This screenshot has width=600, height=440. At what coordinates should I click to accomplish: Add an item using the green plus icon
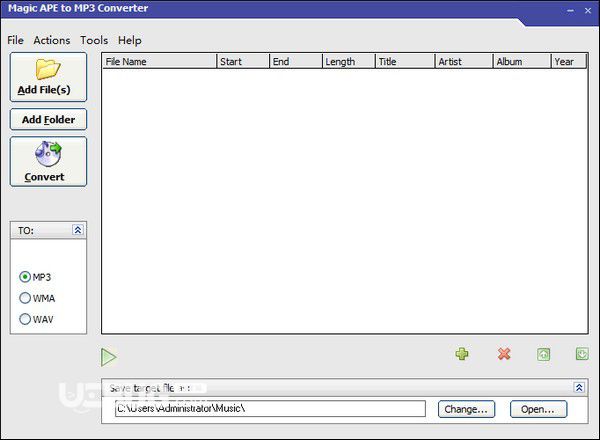(462, 354)
